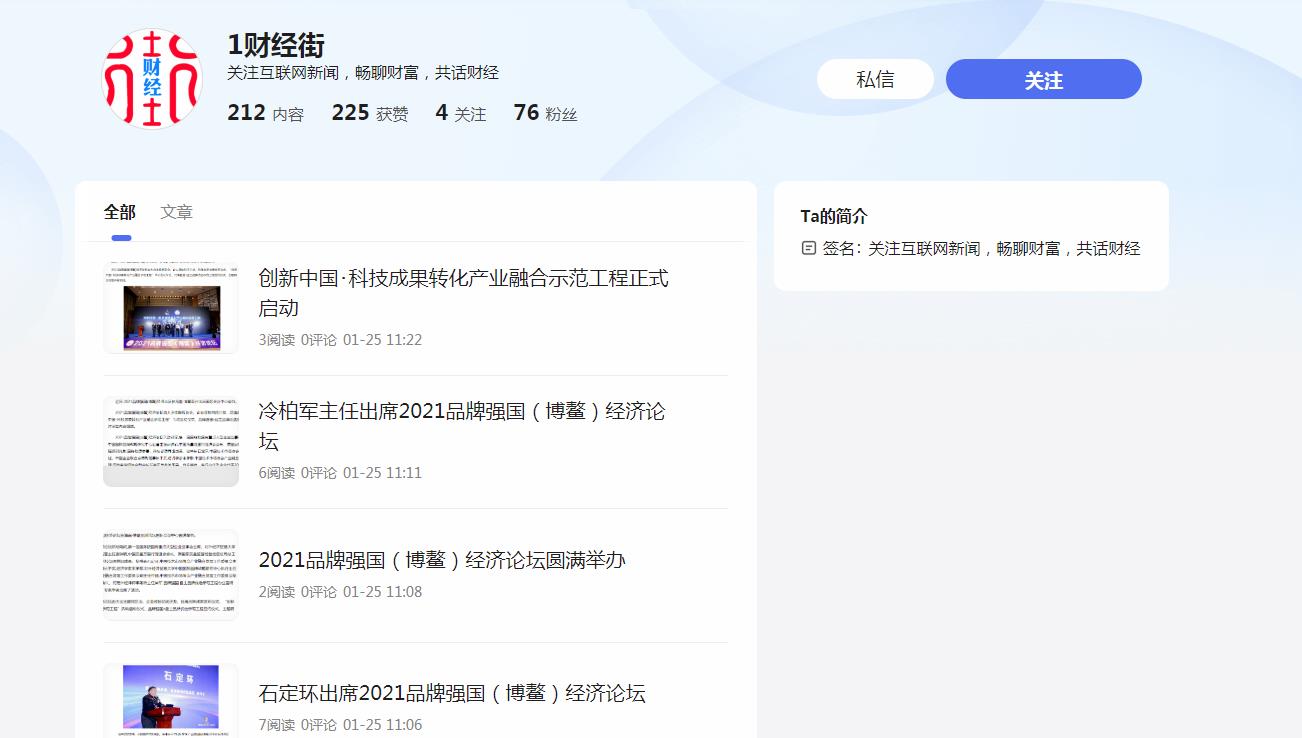Click the profile name 1财经街
This screenshot has width=1302, height=738.
276,45
